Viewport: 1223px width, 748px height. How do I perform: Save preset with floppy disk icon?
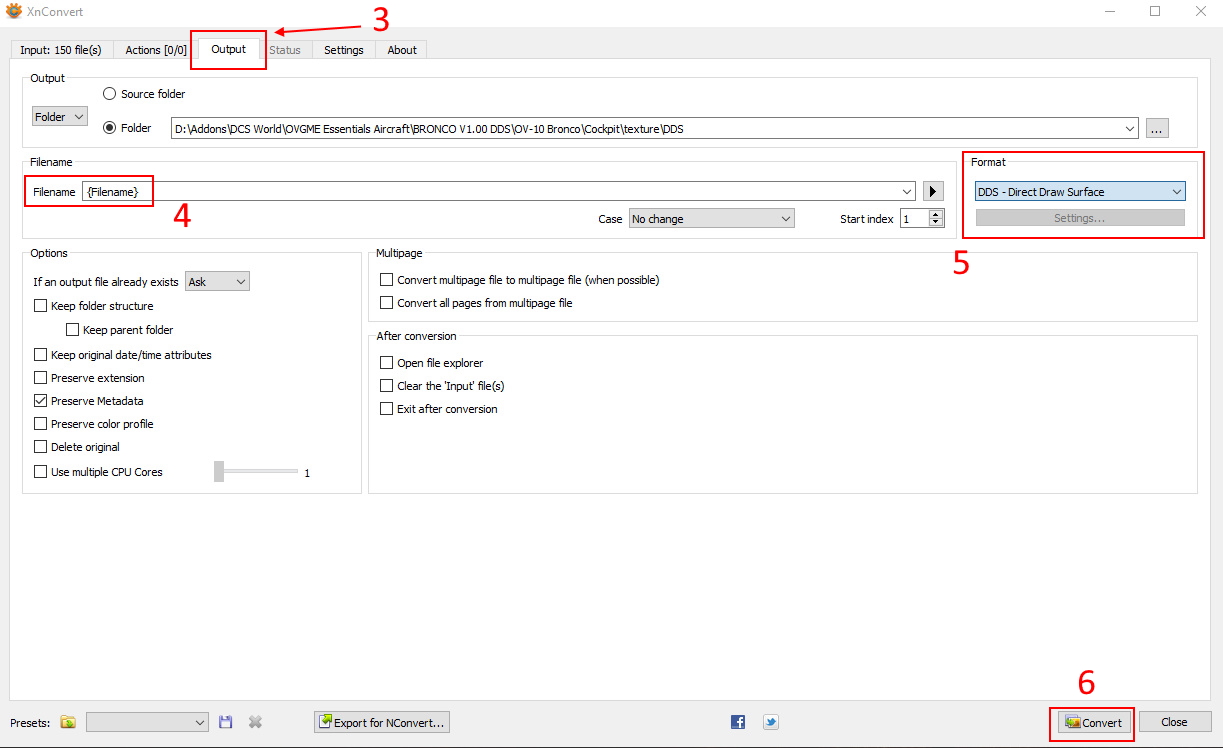[225, 722]
